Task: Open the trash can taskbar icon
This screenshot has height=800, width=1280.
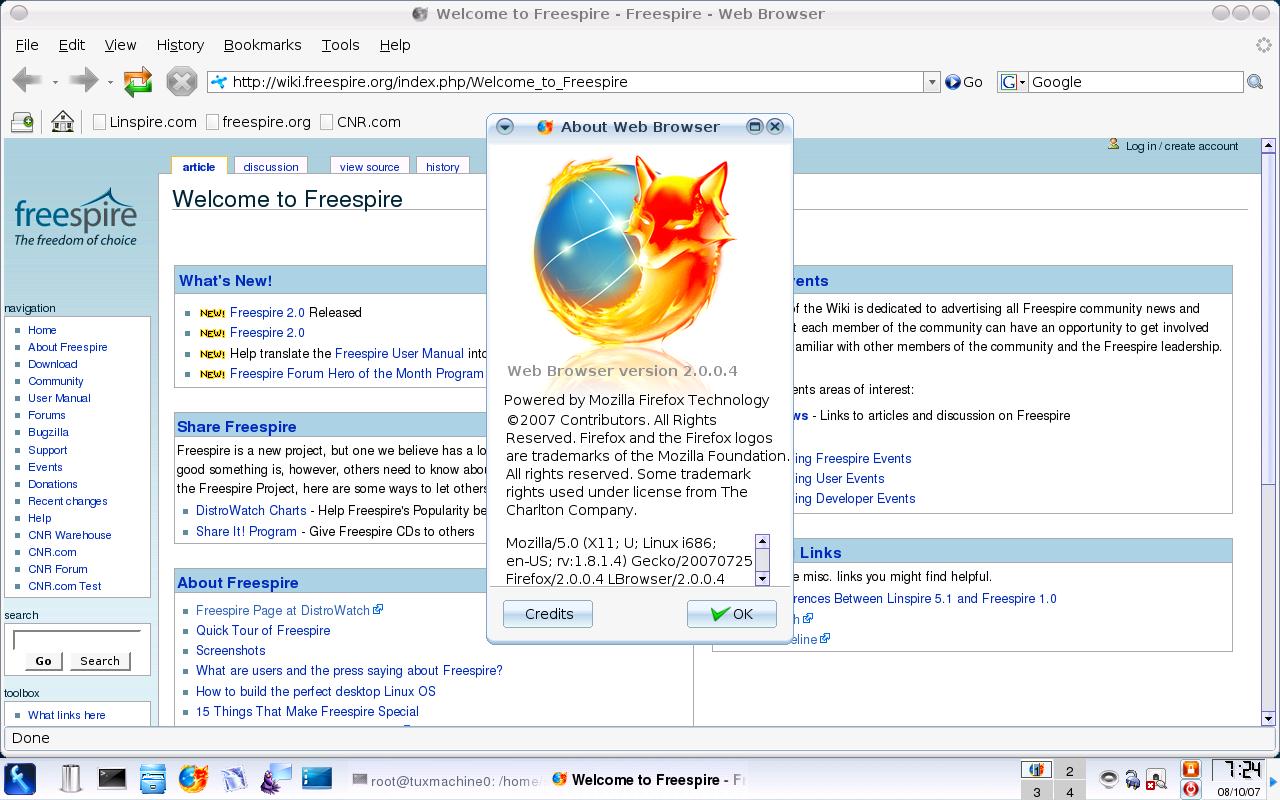Action: coord(70,778)
